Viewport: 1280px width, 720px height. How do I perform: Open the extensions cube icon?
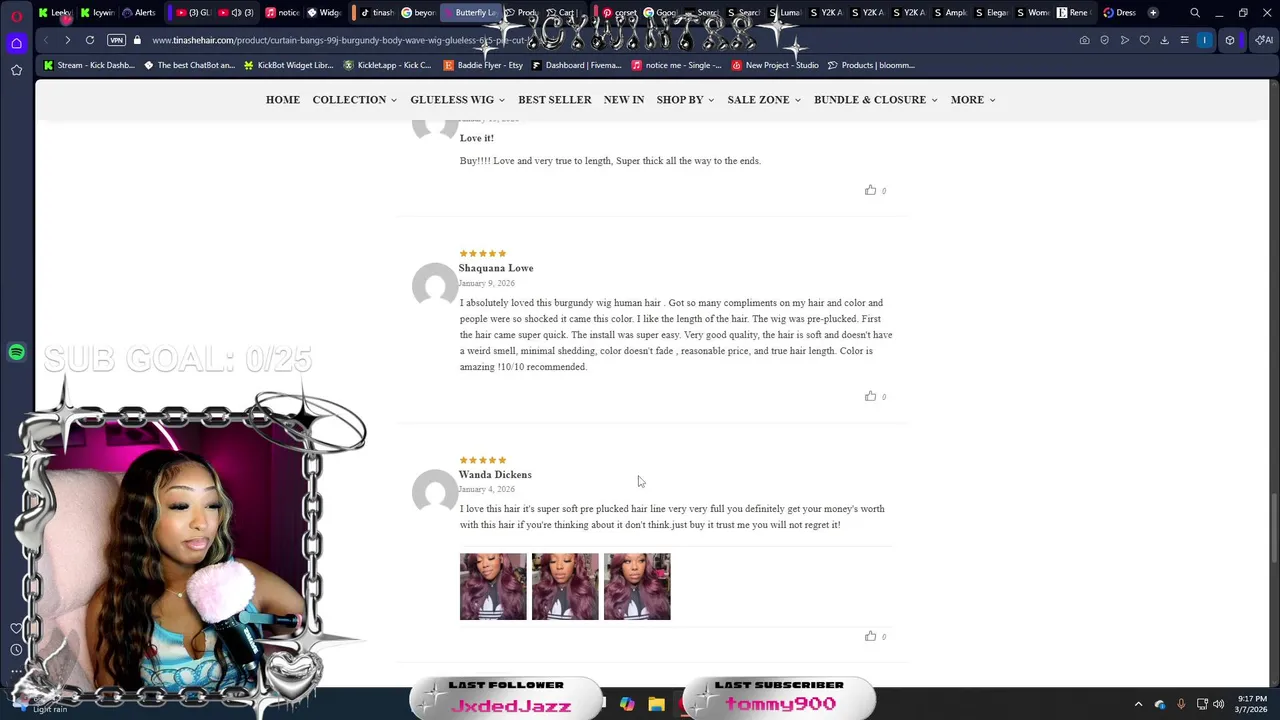(1230, 40)
